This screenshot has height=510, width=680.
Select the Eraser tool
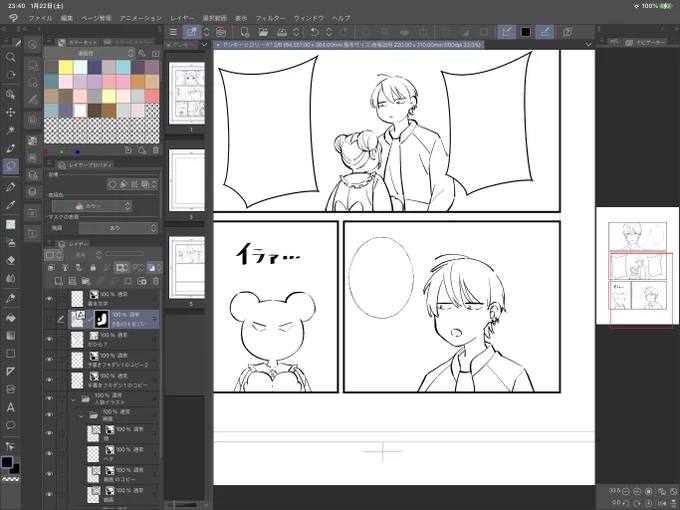pyautogui.click(x=10, y=260)
